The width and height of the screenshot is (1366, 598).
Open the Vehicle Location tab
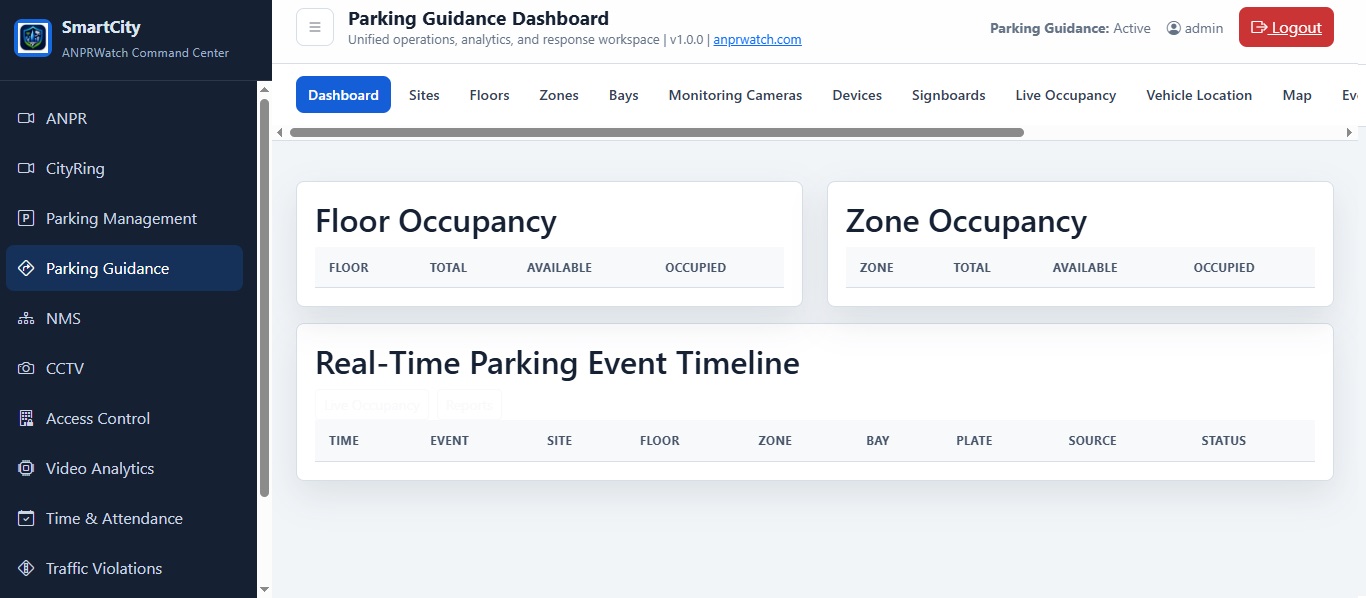(x=1199, y=95)
